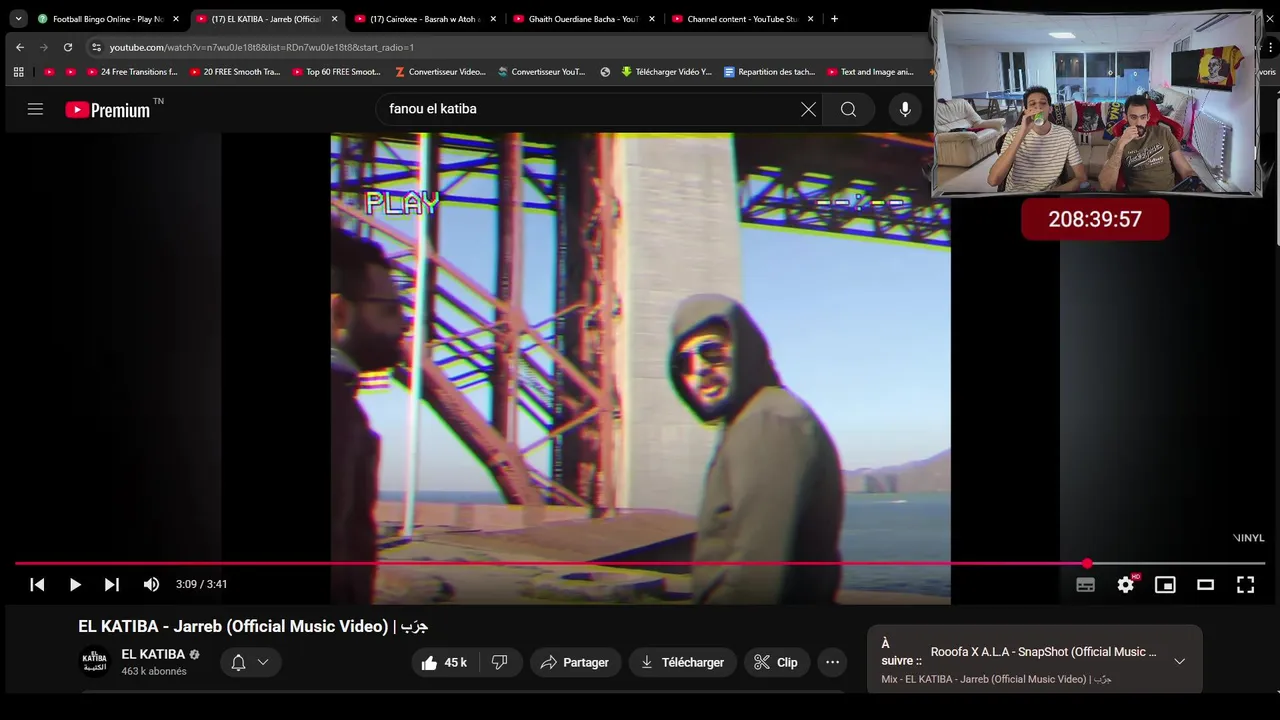
Task: Toggle subtitles in the player
Action: 1085,585
